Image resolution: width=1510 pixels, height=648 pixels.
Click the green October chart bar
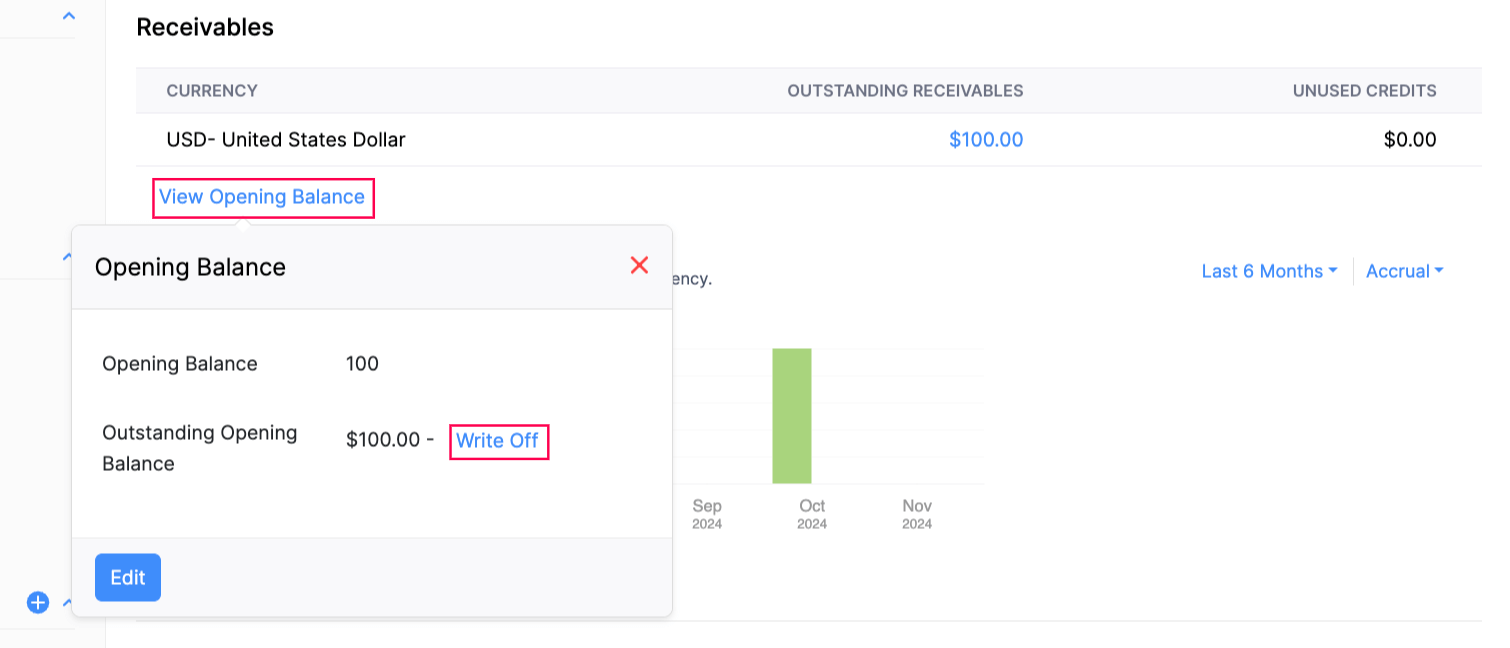(x=791, y=415)
